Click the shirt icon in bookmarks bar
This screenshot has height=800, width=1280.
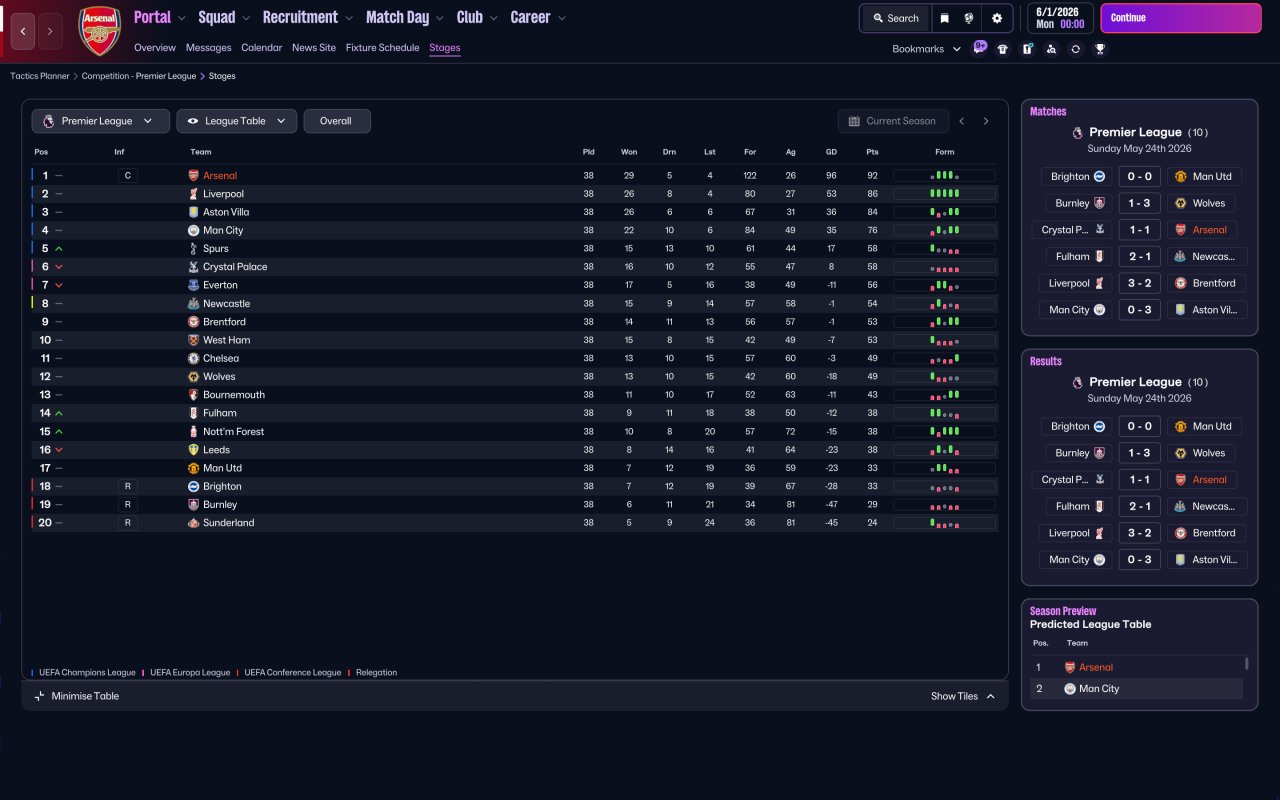click(x=1003, y=49)
